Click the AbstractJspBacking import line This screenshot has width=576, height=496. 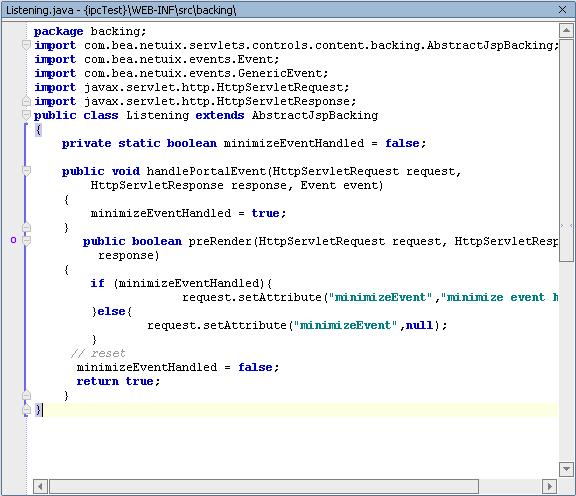pos(296,45)
